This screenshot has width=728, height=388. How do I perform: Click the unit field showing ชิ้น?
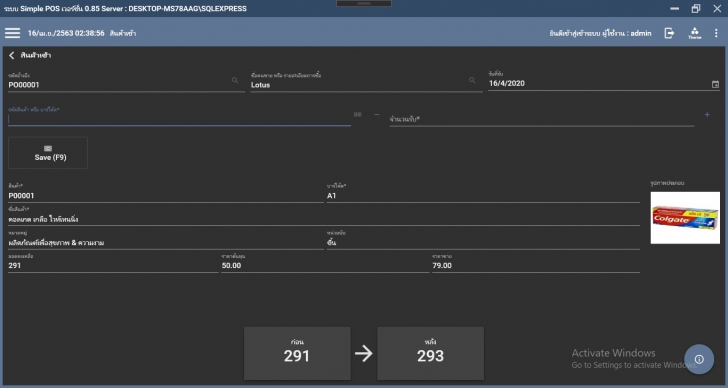pyautogui.click(x=483, y=240)
